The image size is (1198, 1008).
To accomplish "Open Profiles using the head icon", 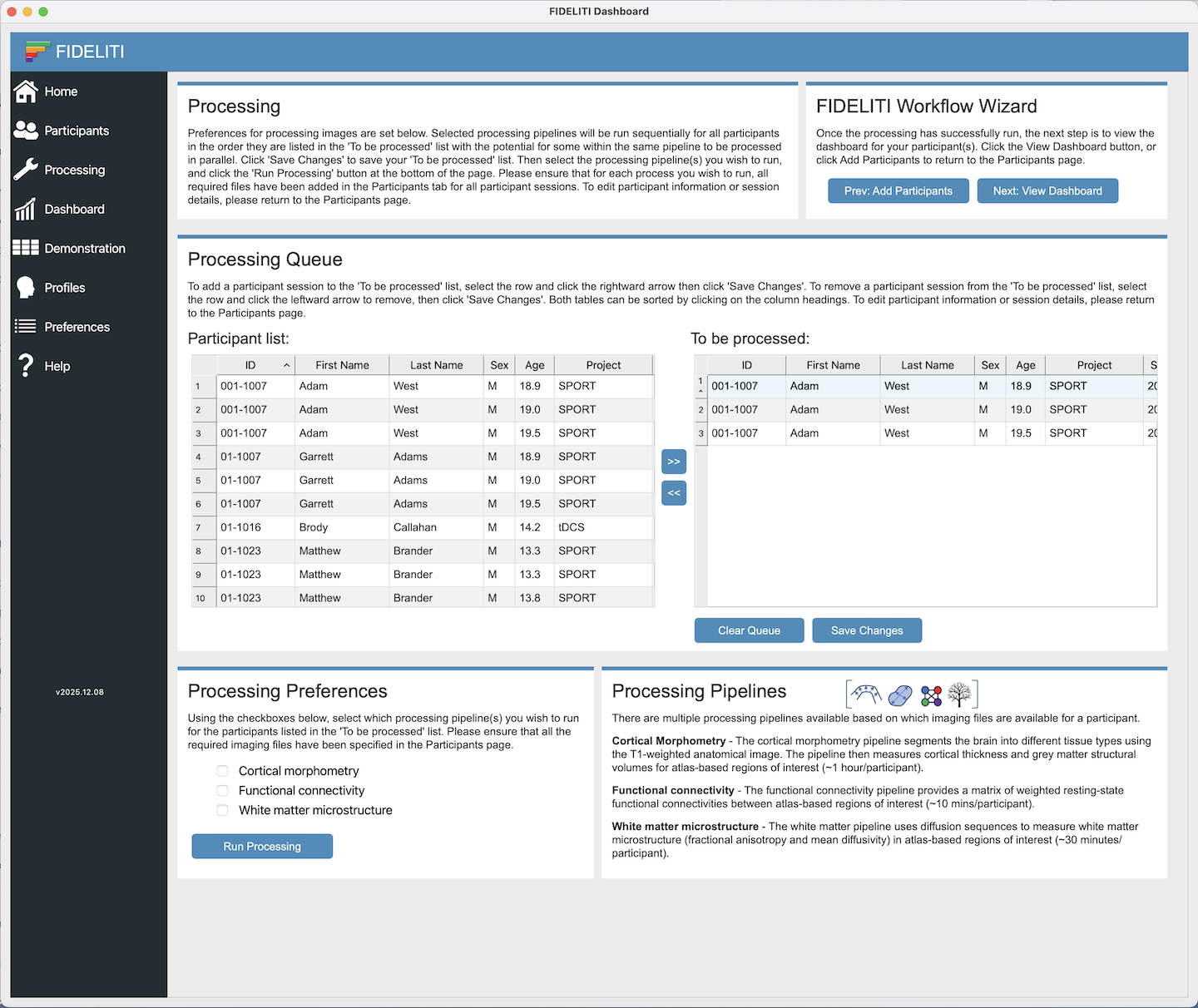I will click(26, 288).
